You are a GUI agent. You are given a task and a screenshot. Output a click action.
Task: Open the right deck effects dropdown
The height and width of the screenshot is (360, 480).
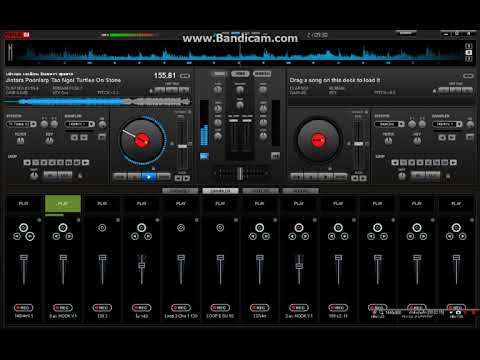(389, 124)
